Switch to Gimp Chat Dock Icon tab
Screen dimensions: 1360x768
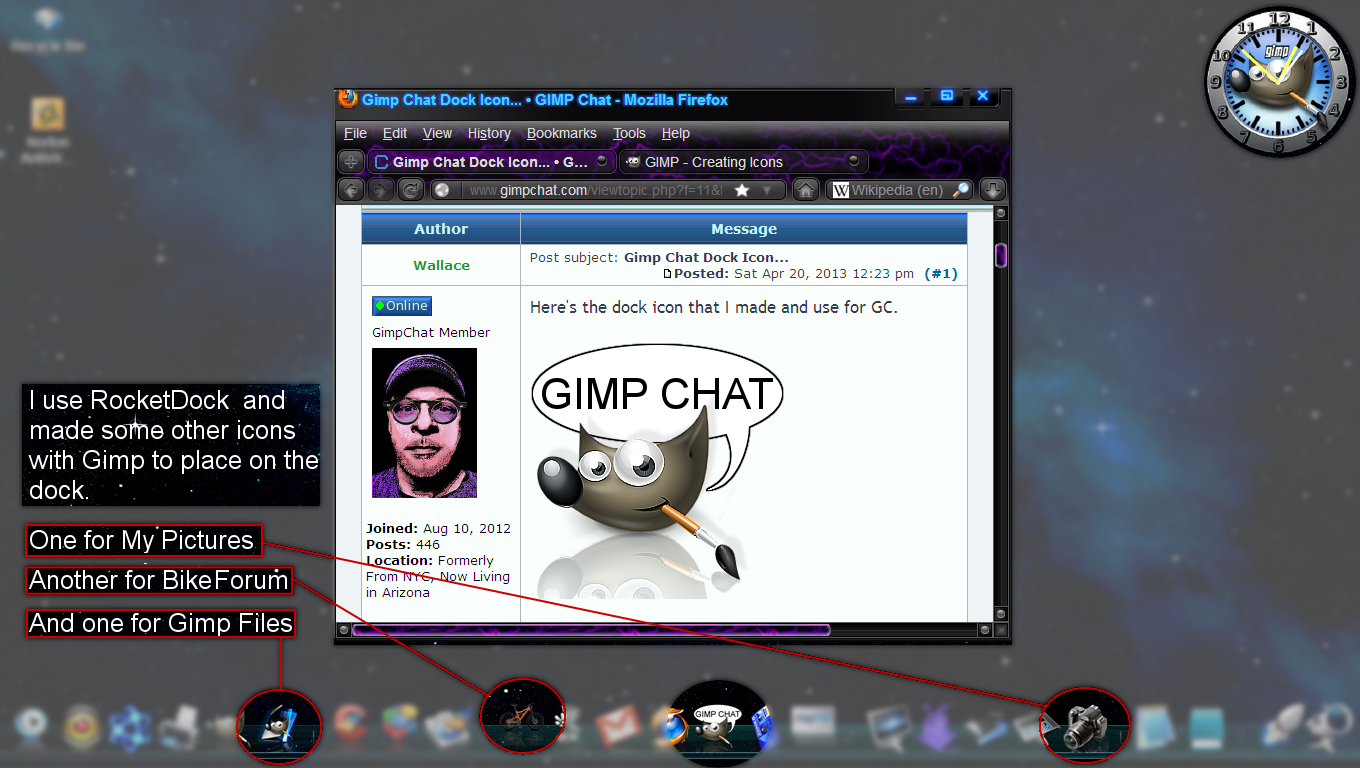click(491, 161)
